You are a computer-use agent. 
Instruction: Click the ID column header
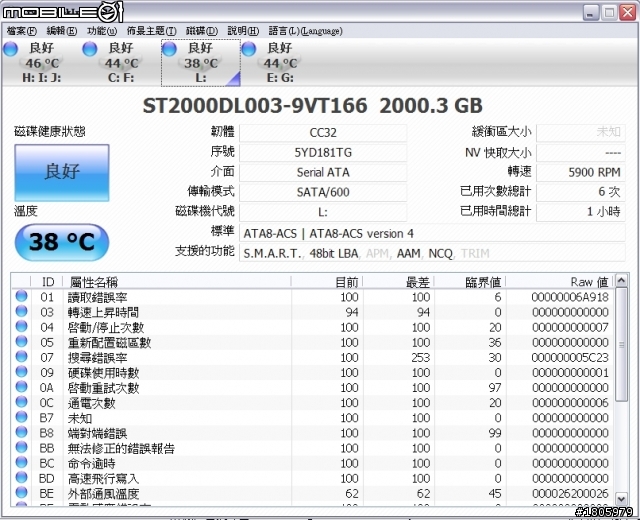(47, 282)
